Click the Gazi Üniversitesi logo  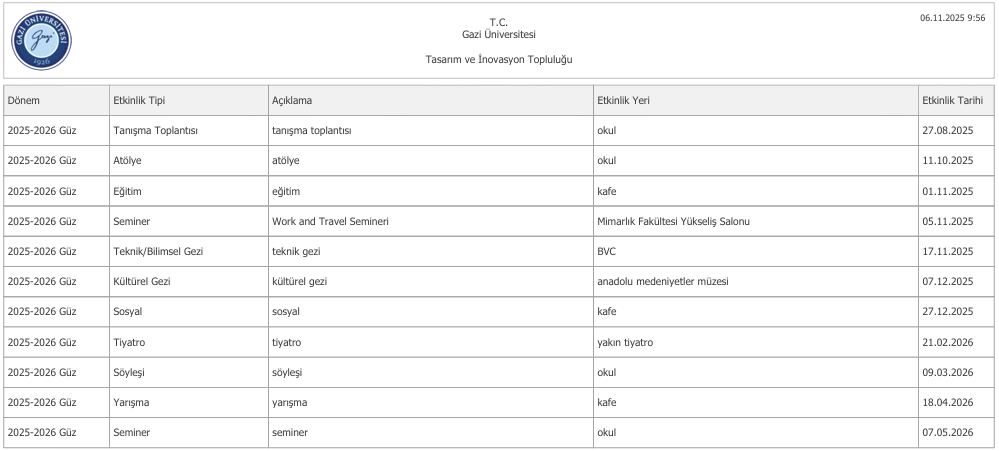point(41,40)
